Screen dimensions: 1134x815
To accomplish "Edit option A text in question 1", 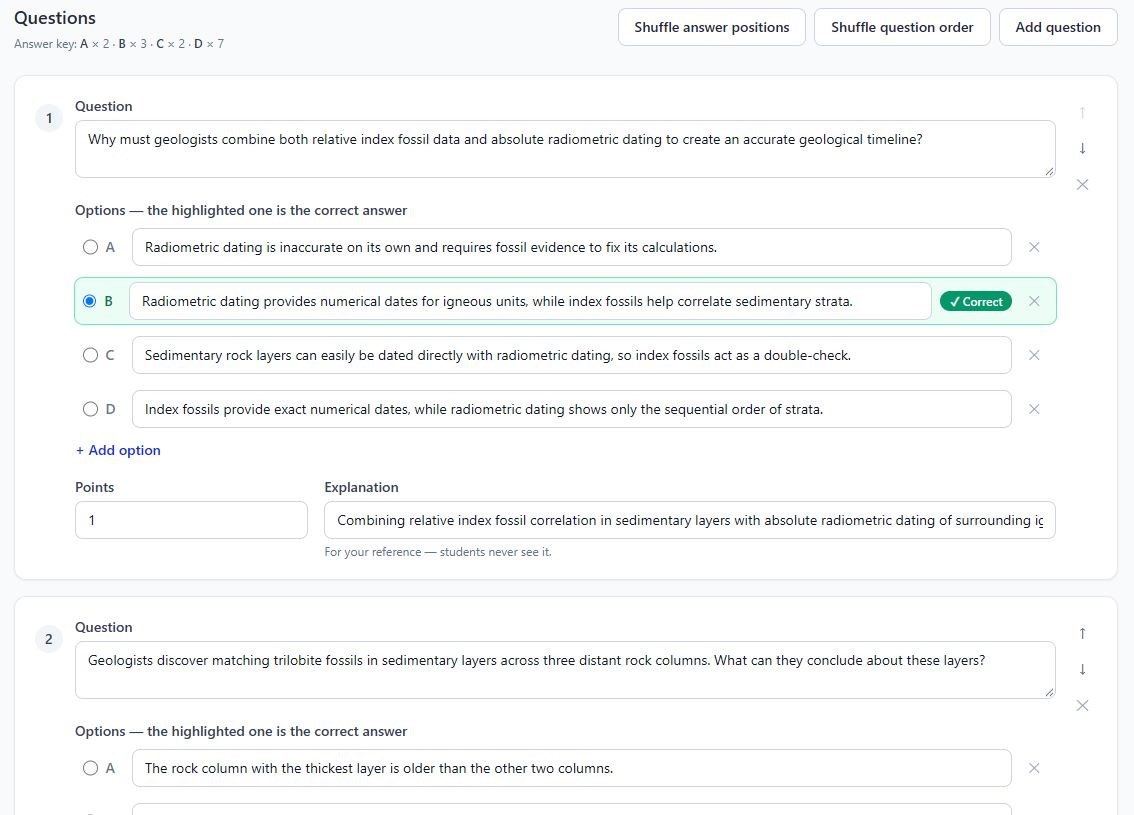I will point(571,247).
